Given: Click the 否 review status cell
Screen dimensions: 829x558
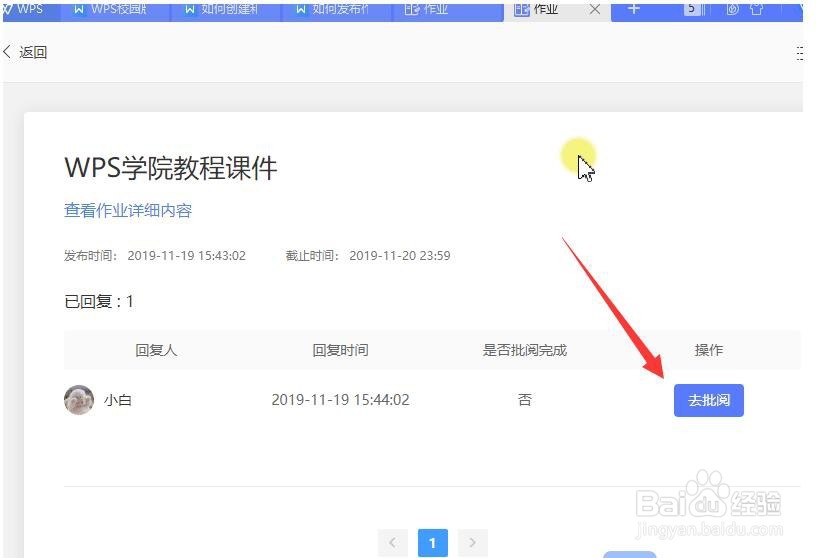Looking at the screenshot, I should click(x=524, y=399).
